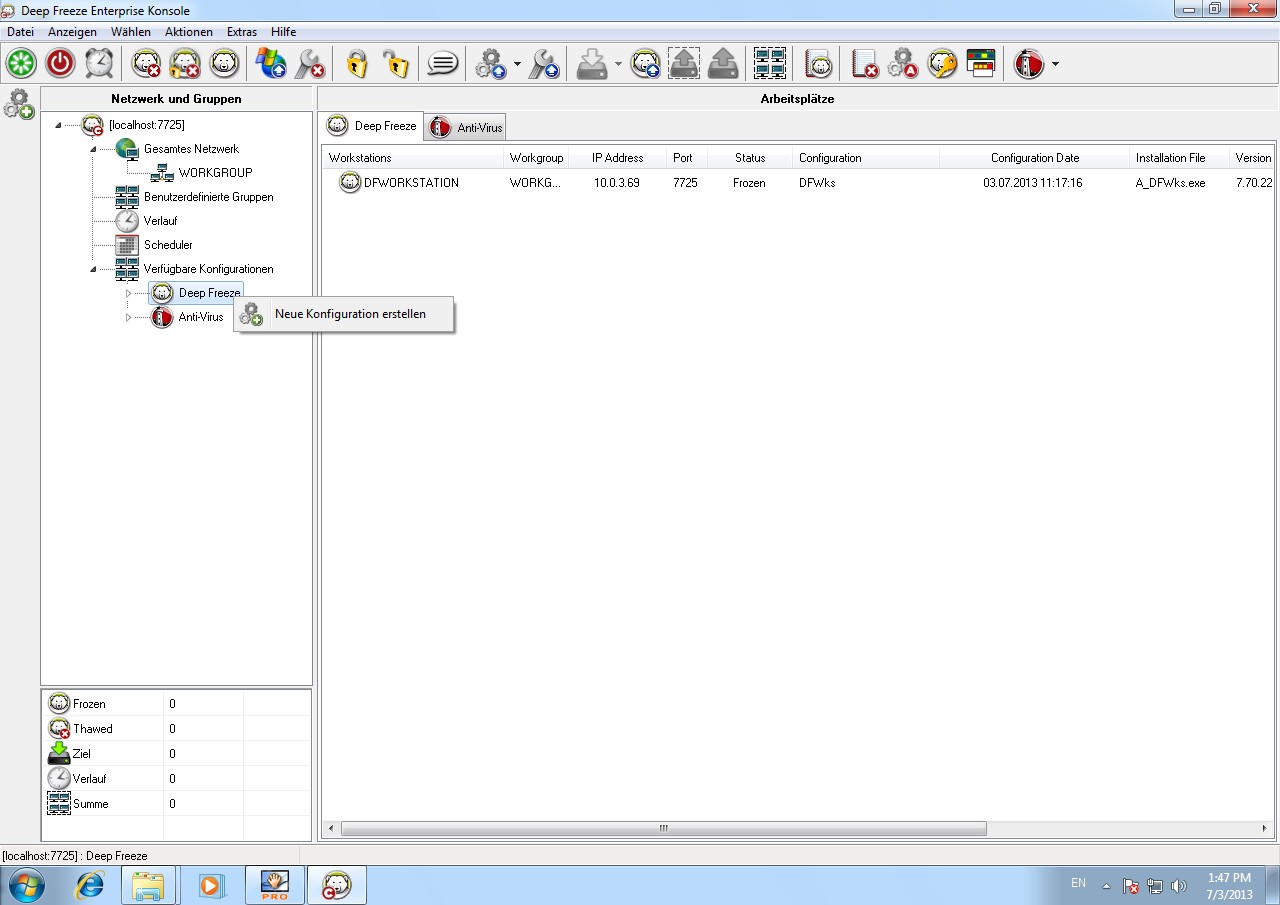
Task: Click the workstation list horizontal scrollbar thumb
Action: (x=664, y=829)
